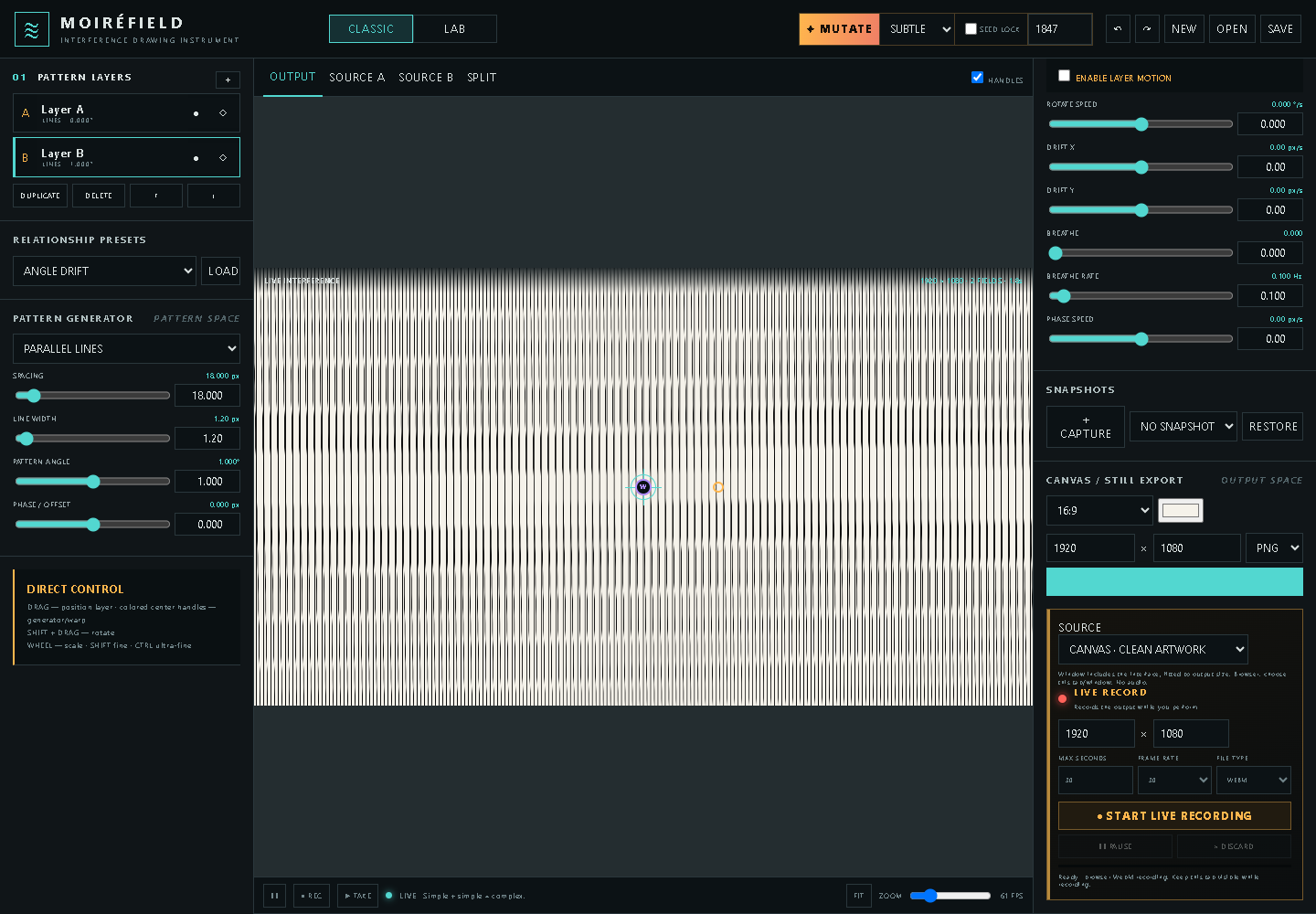This screenshot has width=1316, height=914.
Task: Switch to the Source A tab
Action: click(x=357, y=78)
